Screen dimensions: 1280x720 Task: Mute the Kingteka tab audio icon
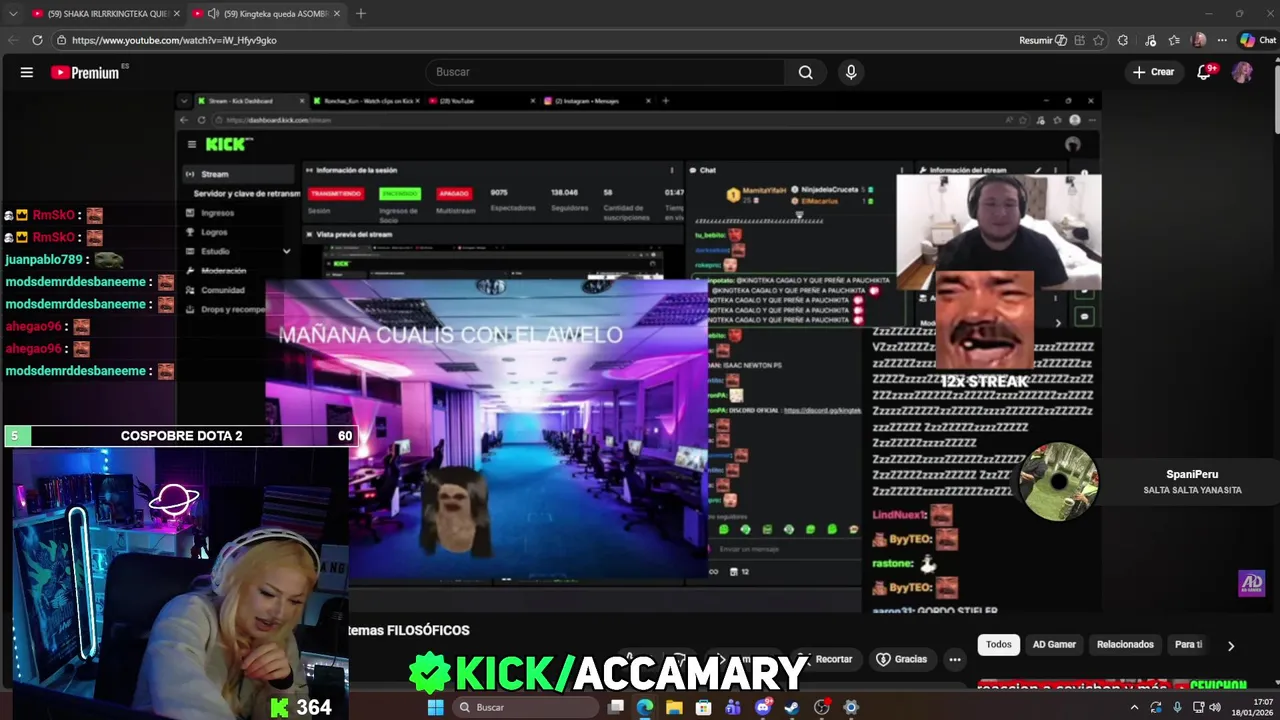[x=213, y=14]
